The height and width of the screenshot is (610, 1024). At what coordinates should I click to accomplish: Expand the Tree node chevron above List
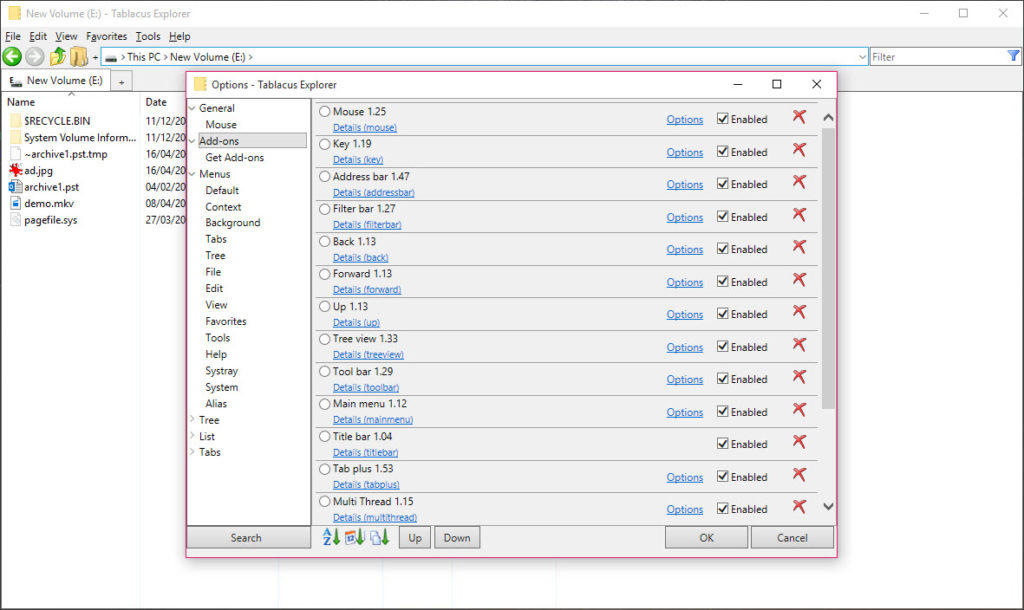point(193,419)
